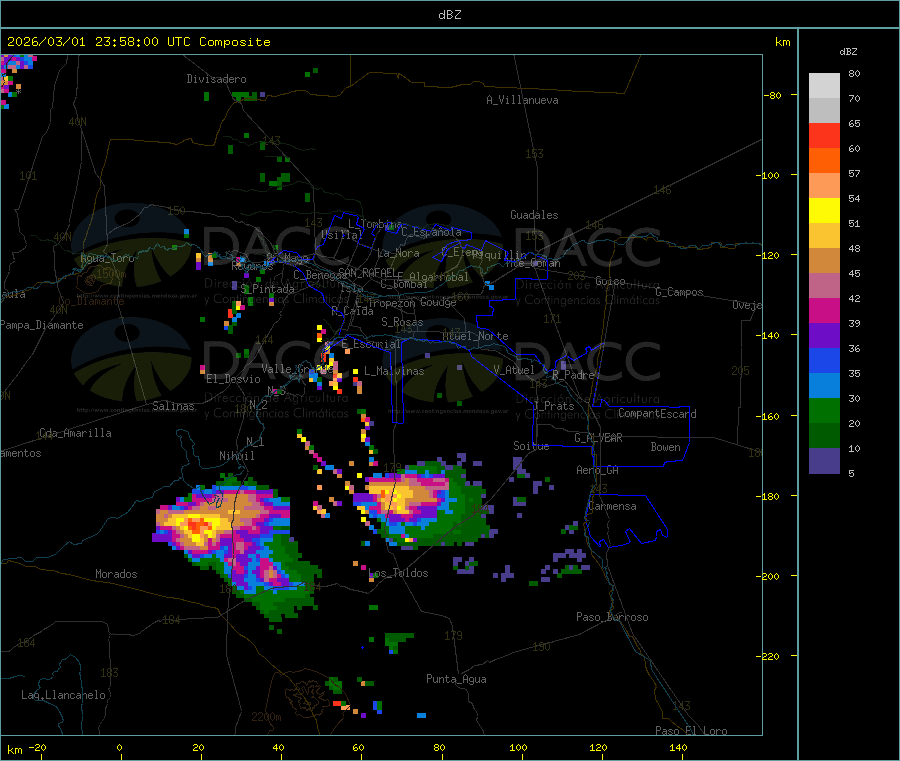The image size is (900, 761).
Task: Click the Agua_Toro map label
Action: click(x=107, y=258)
